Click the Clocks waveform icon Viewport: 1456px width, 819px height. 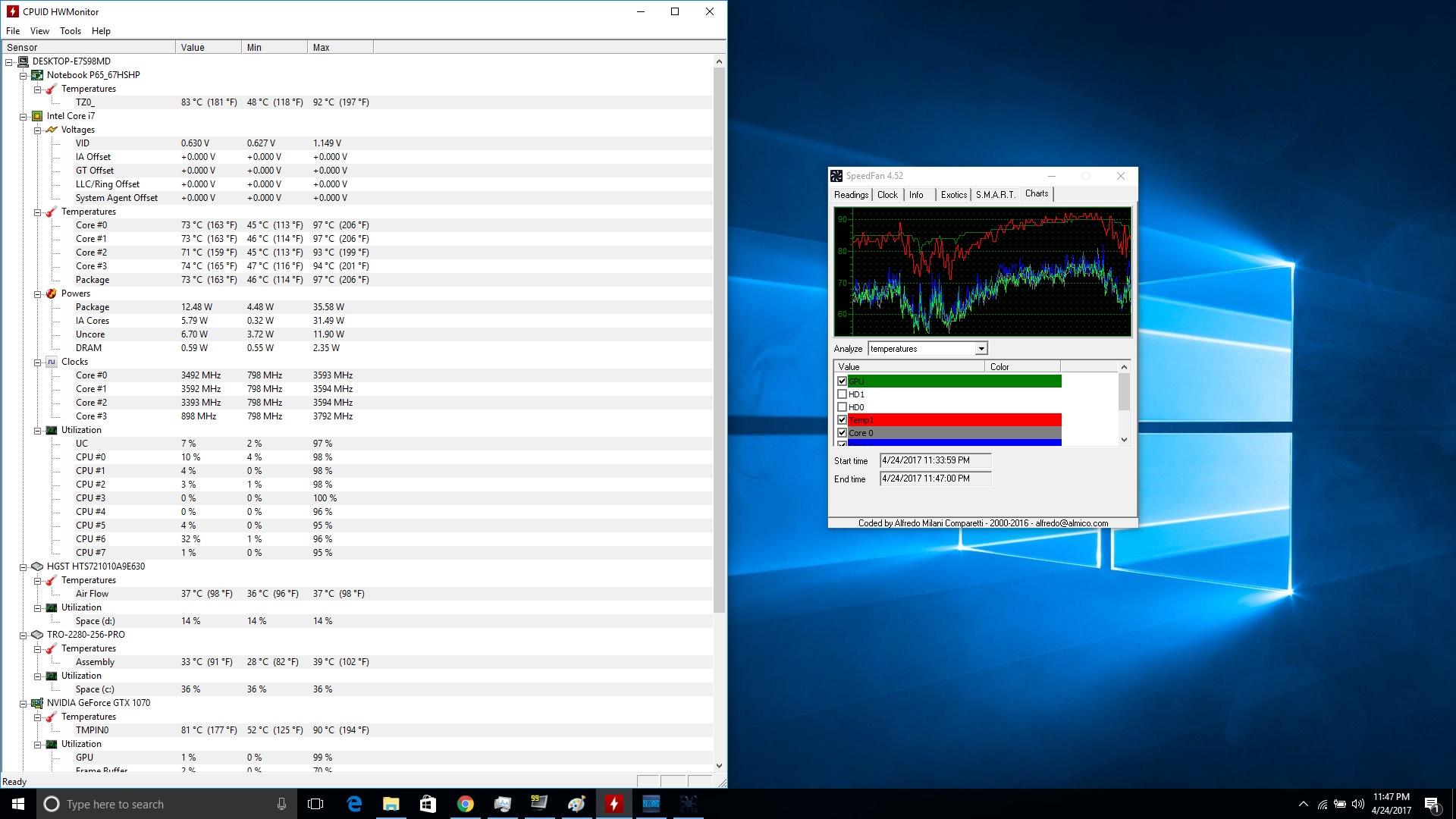[x=52, y=362]
